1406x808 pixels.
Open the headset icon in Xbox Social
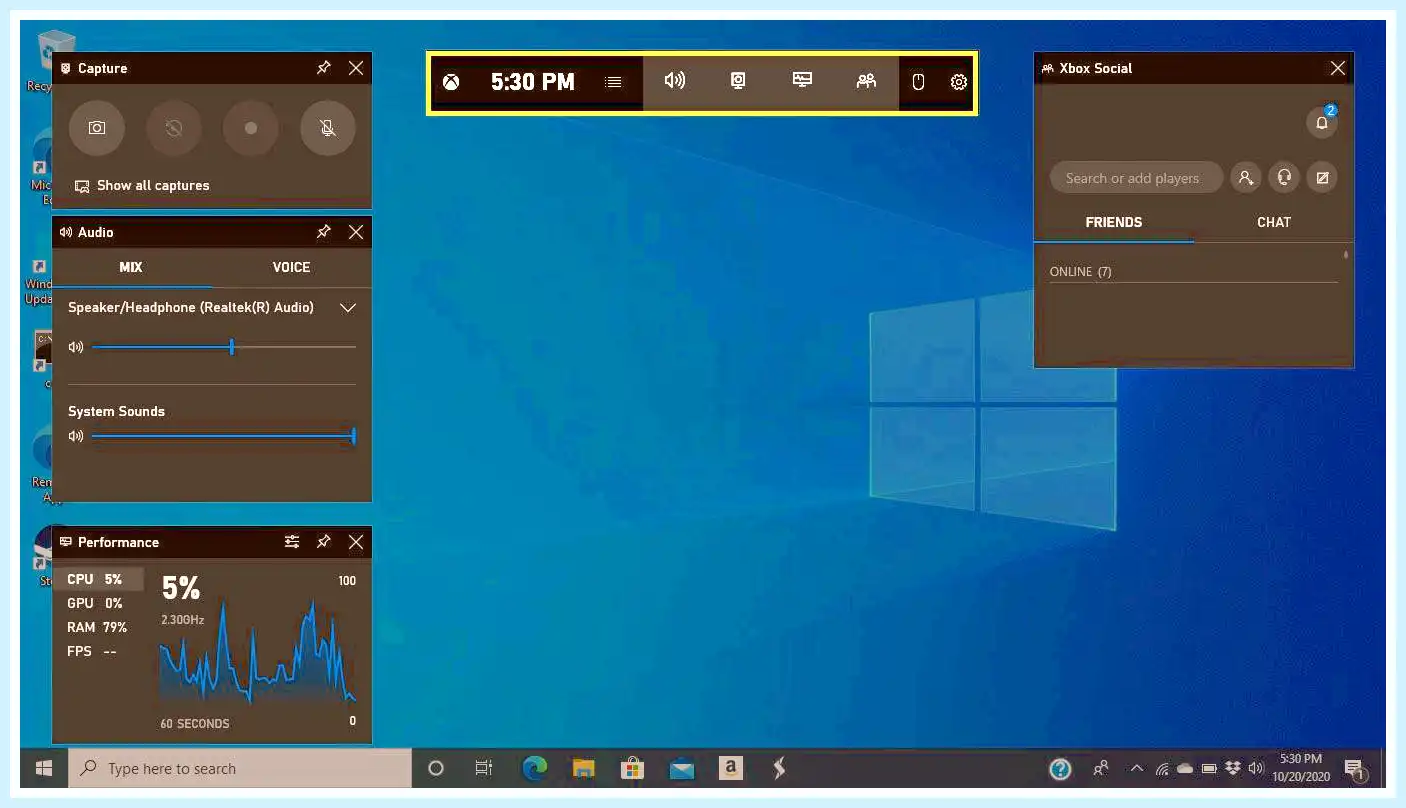tap(1284, 178)
